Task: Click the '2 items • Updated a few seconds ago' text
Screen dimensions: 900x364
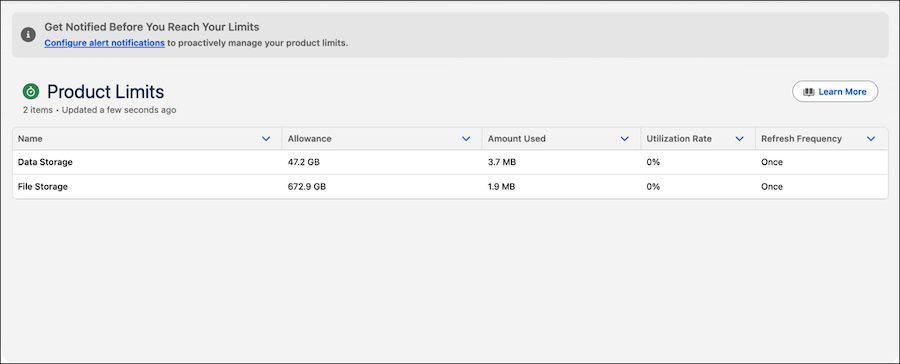Action: pyautogui.click(x=99, y=110)
